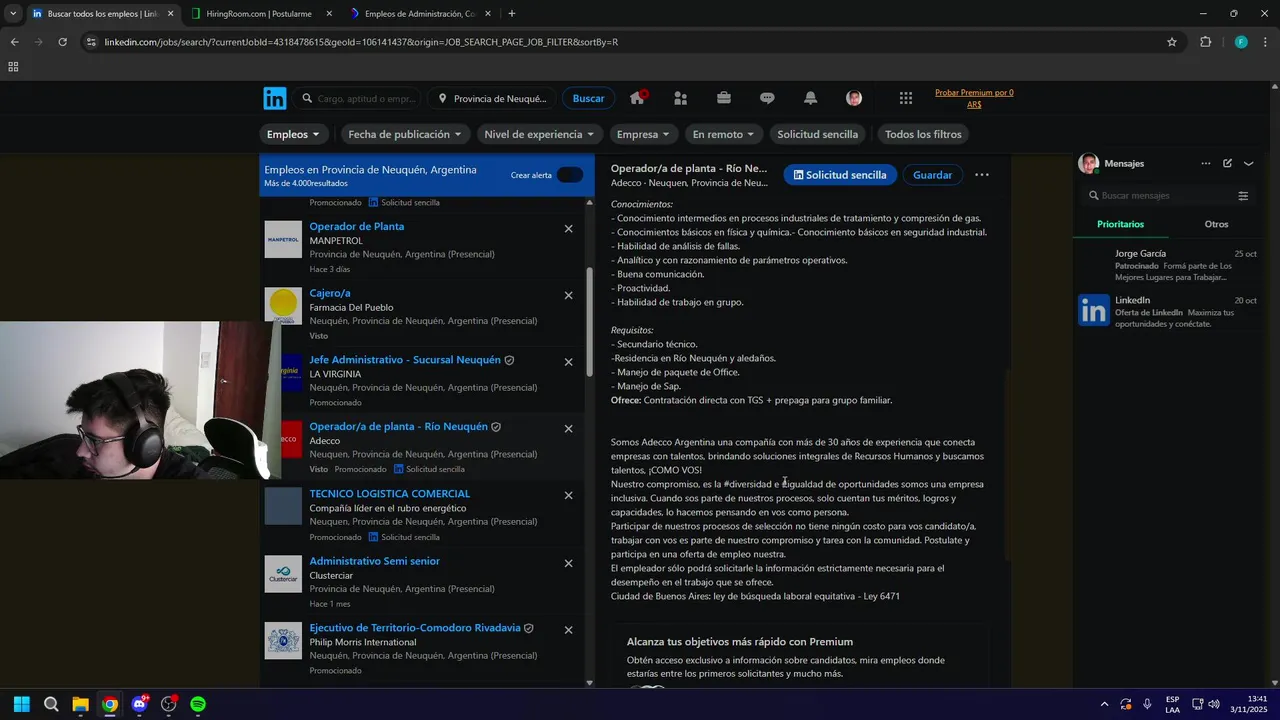The image size is (1280, 720).
Task: Select Prioritarios messages tab
Action: (1120, 224)
